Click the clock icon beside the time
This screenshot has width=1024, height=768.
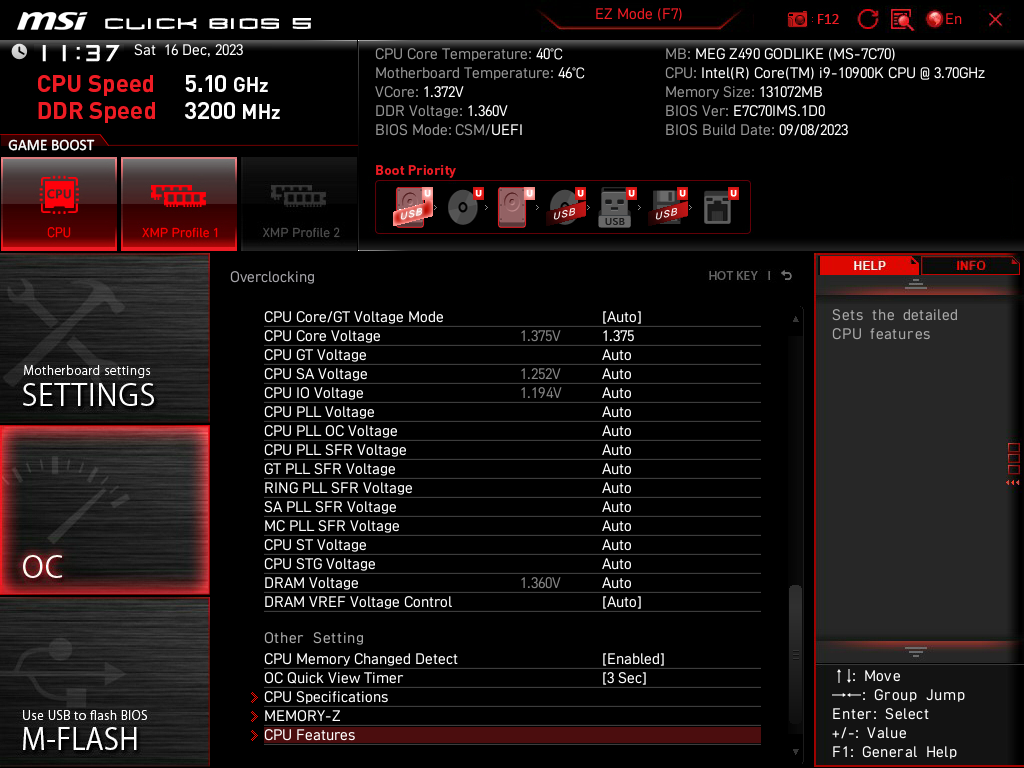[20, 51]
